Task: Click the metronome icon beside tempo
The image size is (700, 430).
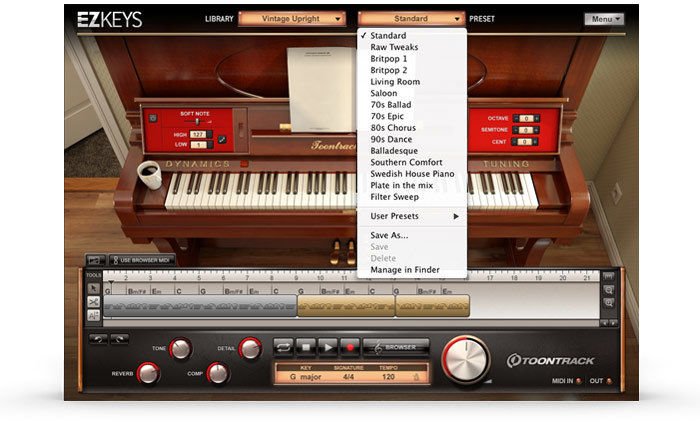Action: [x=416, y=377]
